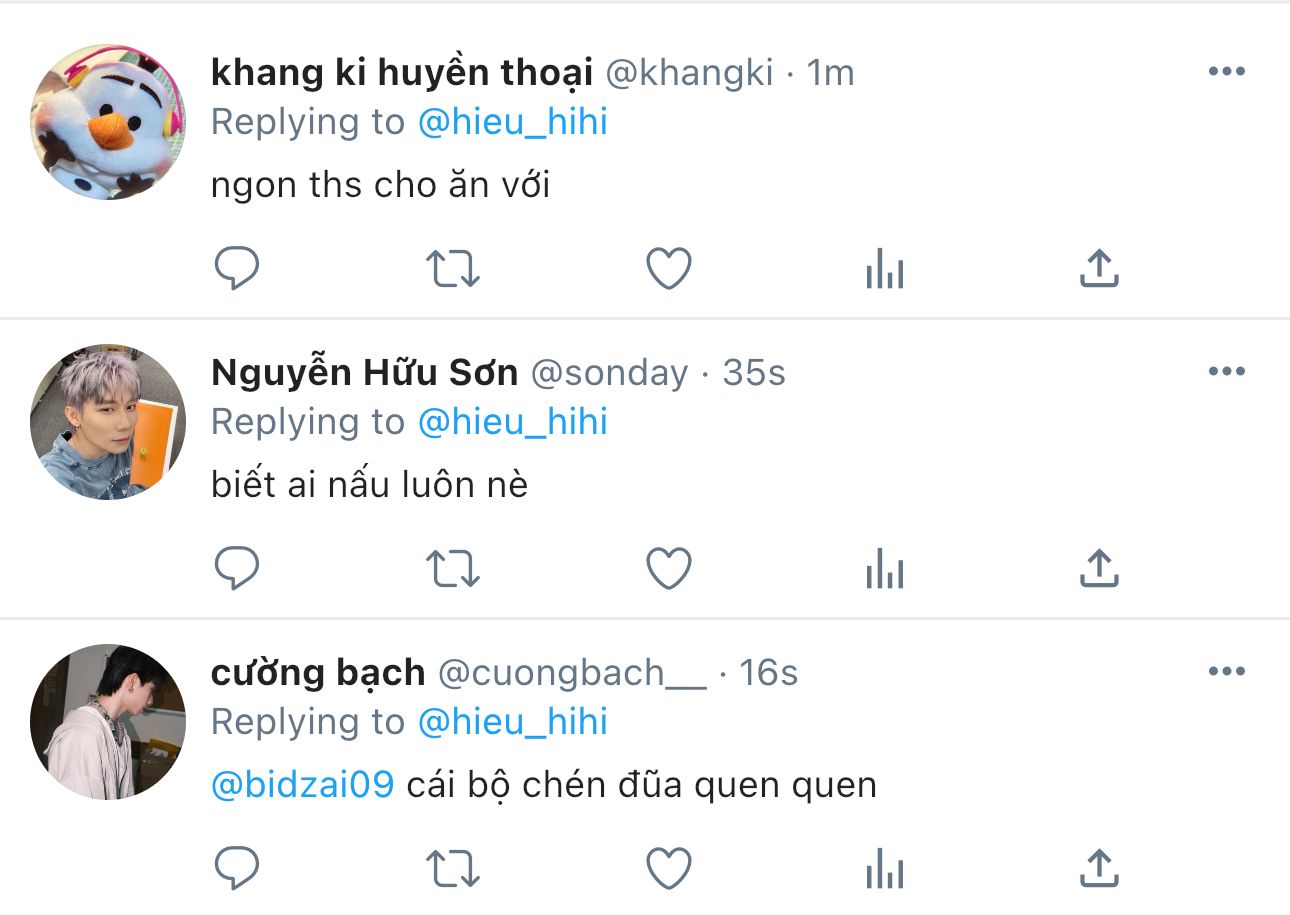Viewport: 1290px width, 915px height.
Task: Open more options on khang ki's tweet
Action: [x=1226, y=72]
